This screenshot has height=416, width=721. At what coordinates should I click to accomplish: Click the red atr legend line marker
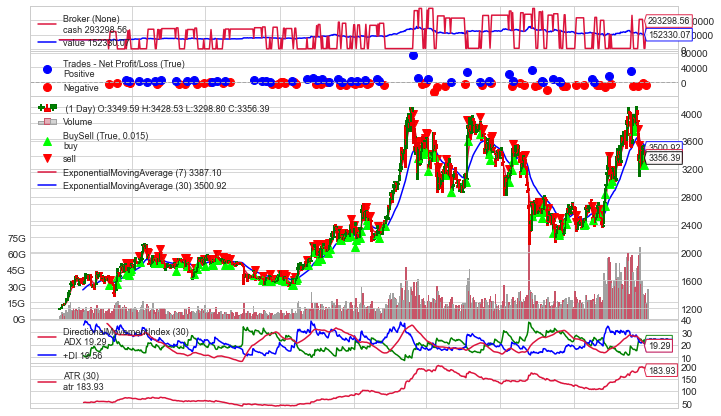[x=47, y=382]
